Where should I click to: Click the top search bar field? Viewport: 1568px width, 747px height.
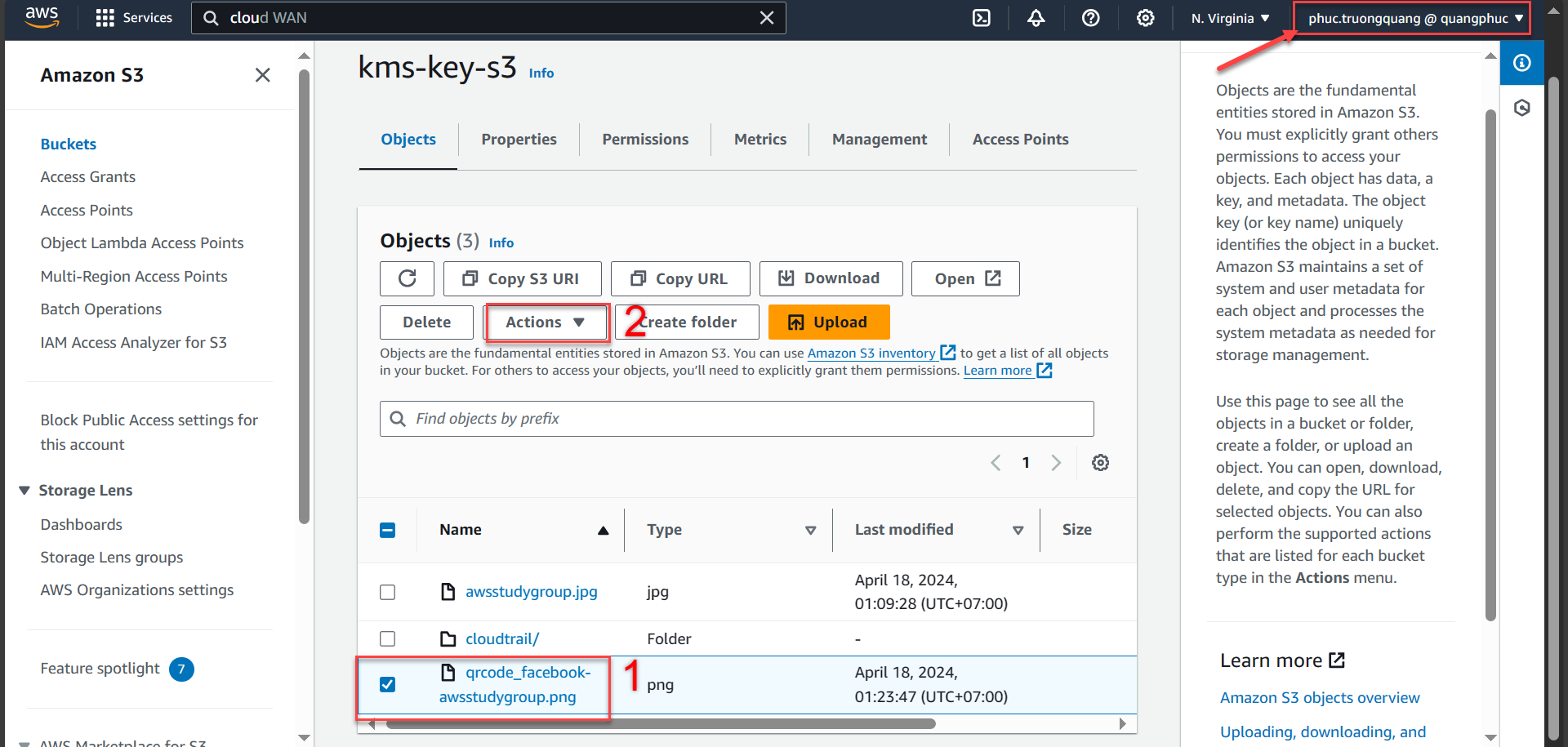click(x=488, y=18)
